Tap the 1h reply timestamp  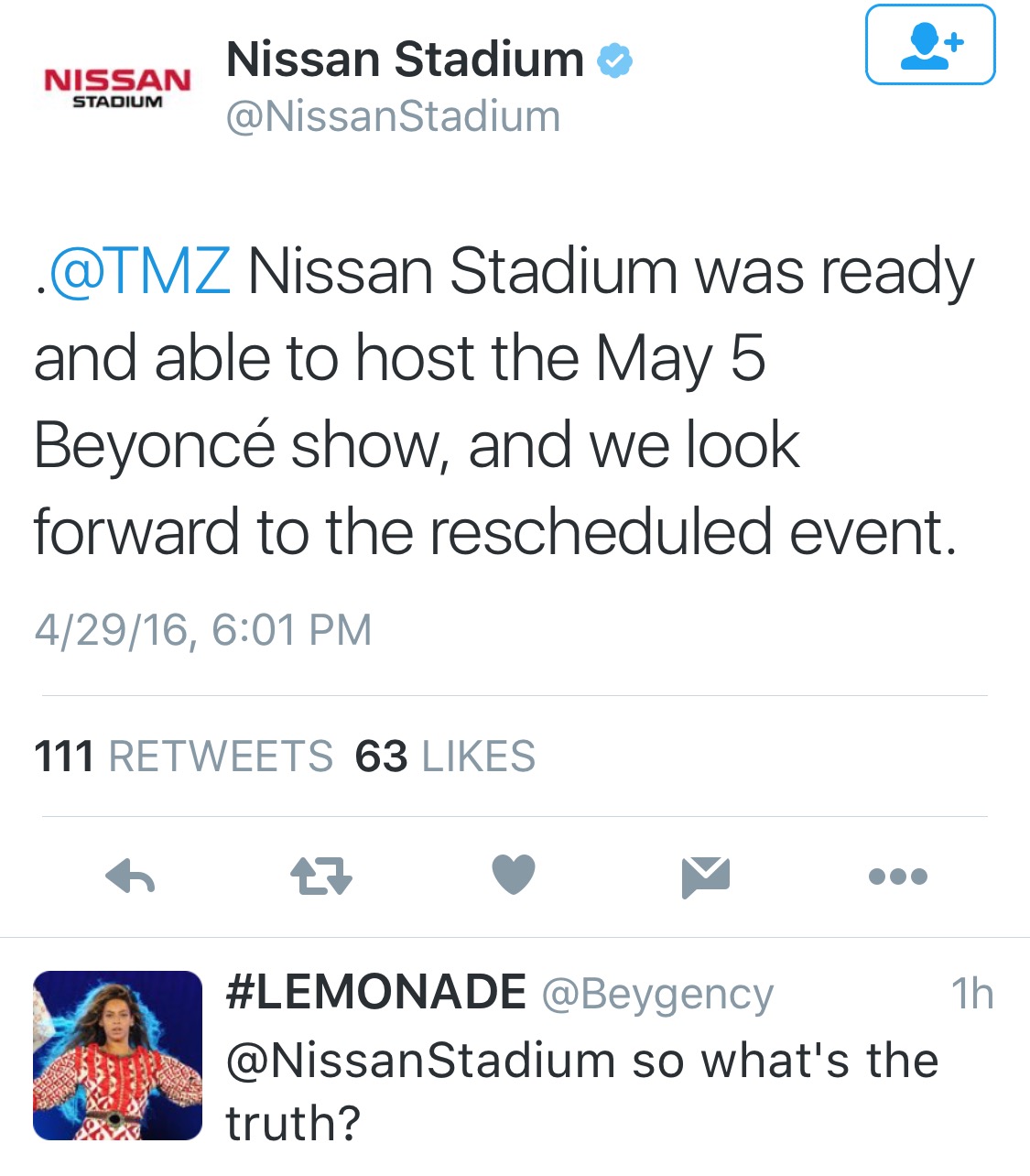click(971, 994)
